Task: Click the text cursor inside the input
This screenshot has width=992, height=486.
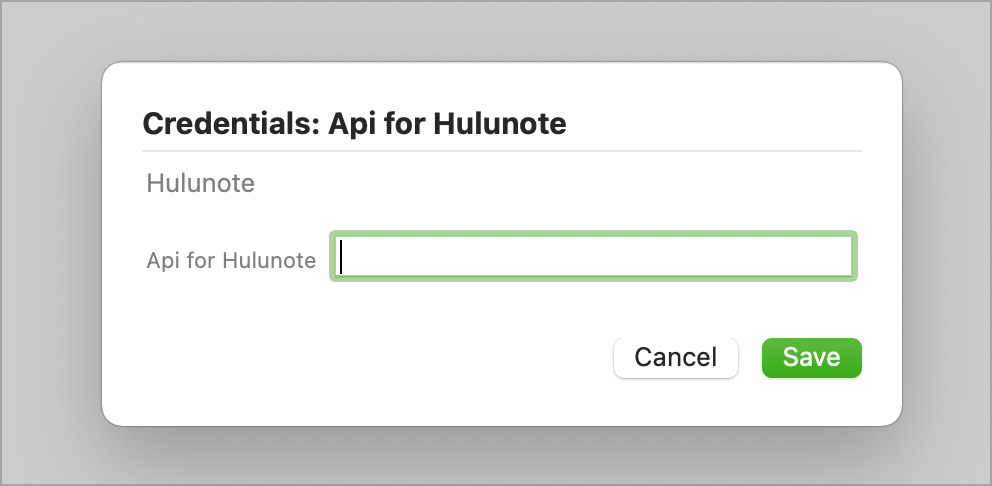Action: click(x=342, y=257)
